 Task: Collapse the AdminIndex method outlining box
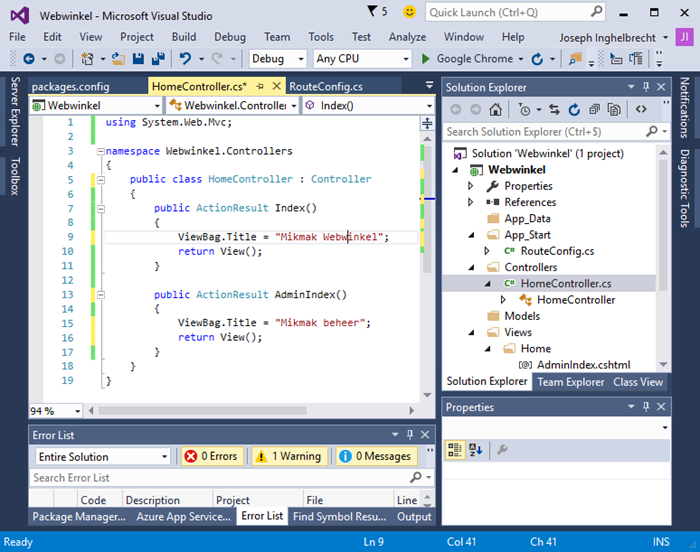pos(101,295)
